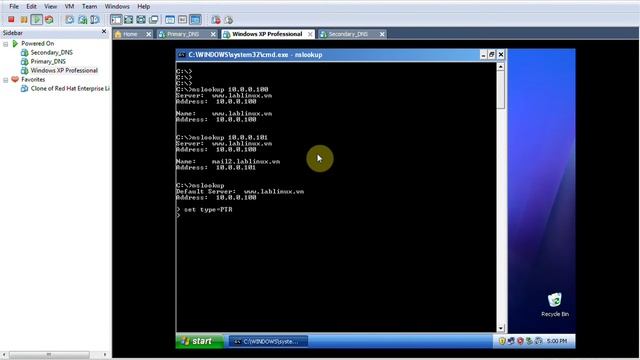Click the orange Suspend toolbar icon
The height and width of the screenshot is (360, 640).
pos(24,19)
